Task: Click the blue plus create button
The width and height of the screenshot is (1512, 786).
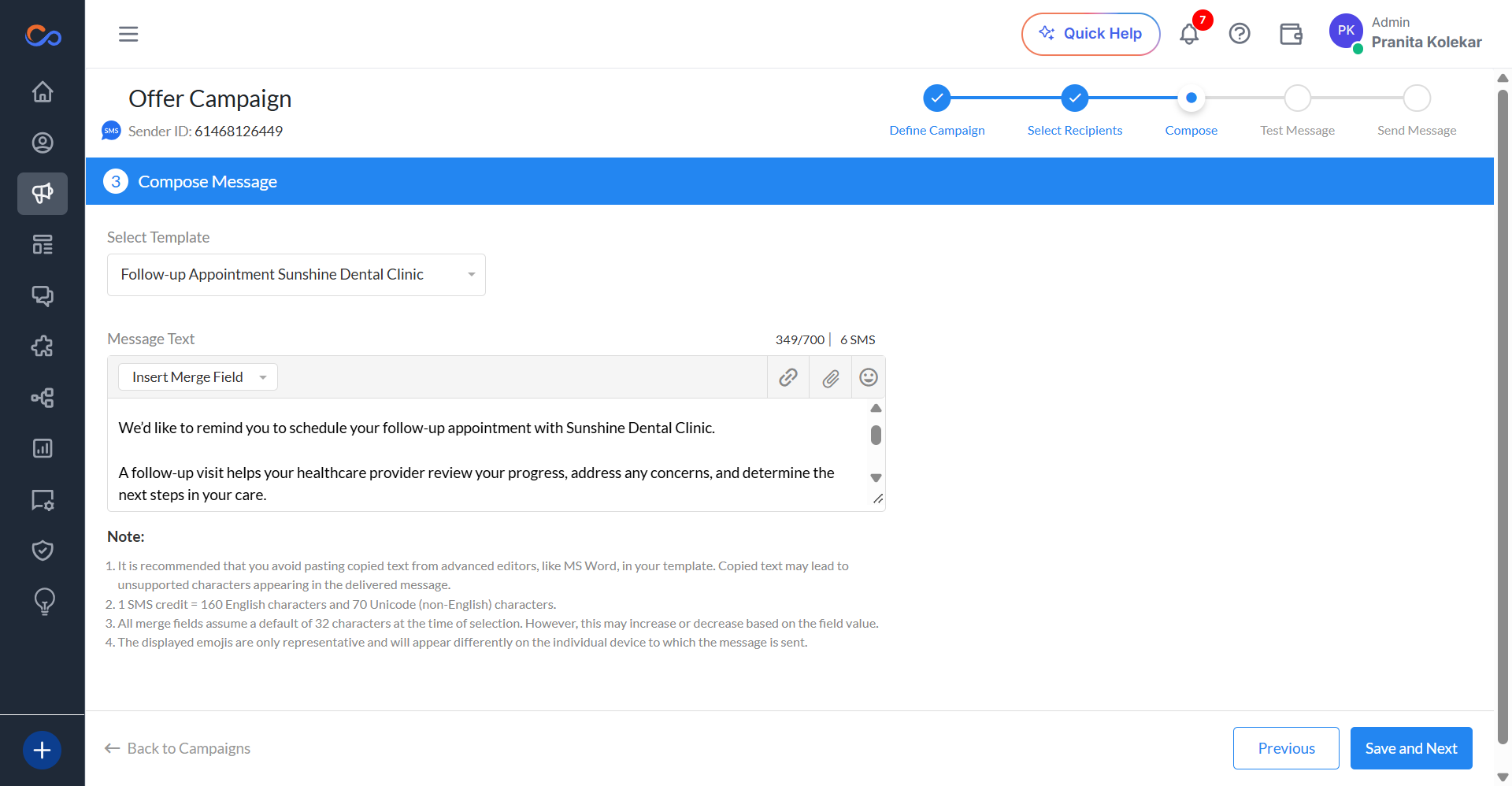Action: (x=43, y=750)
